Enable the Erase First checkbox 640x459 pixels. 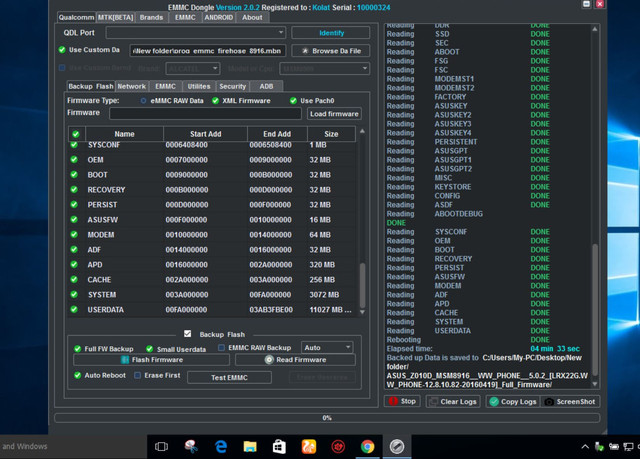(x=138, y=375)
